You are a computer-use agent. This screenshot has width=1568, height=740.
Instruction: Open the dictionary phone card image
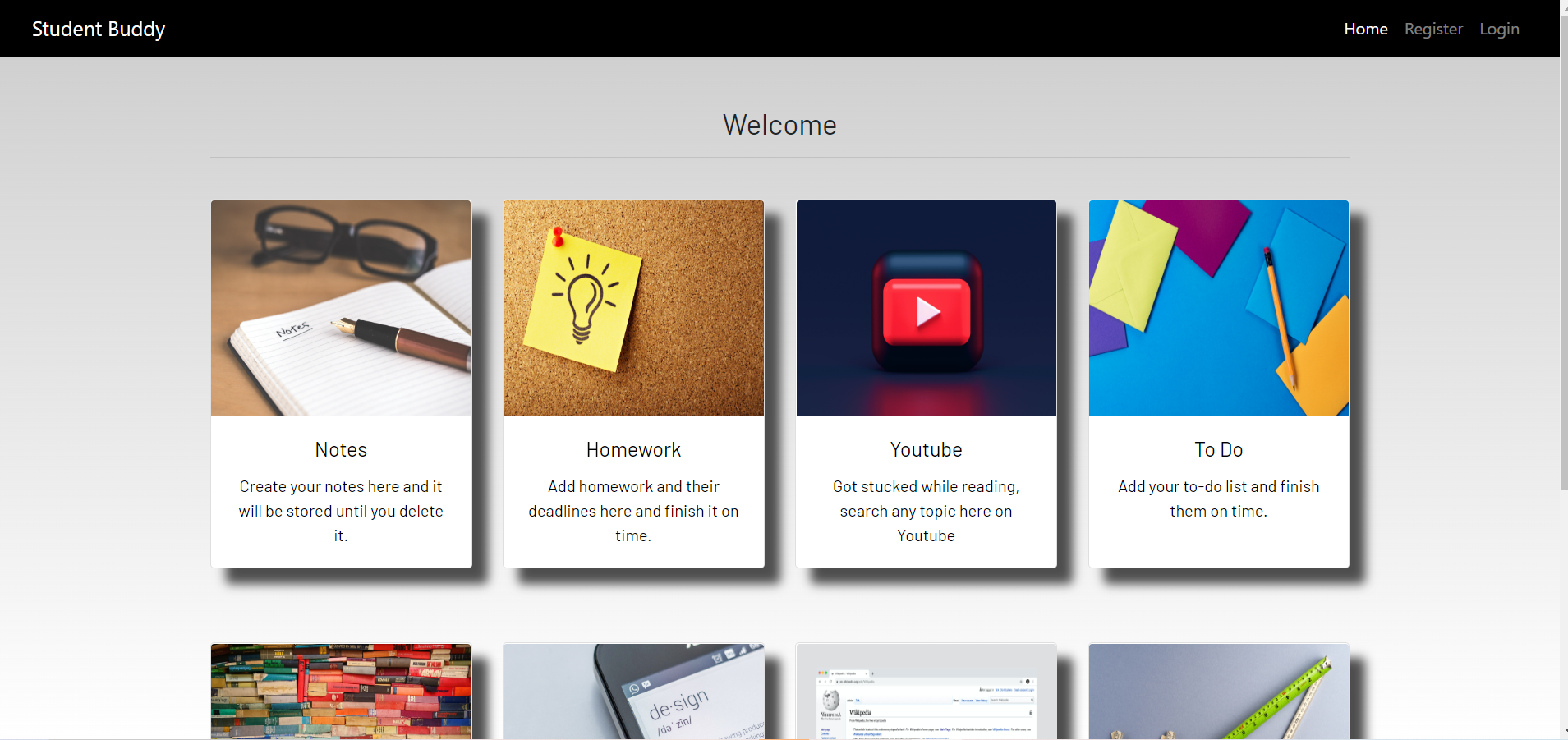tap(633, 692)
